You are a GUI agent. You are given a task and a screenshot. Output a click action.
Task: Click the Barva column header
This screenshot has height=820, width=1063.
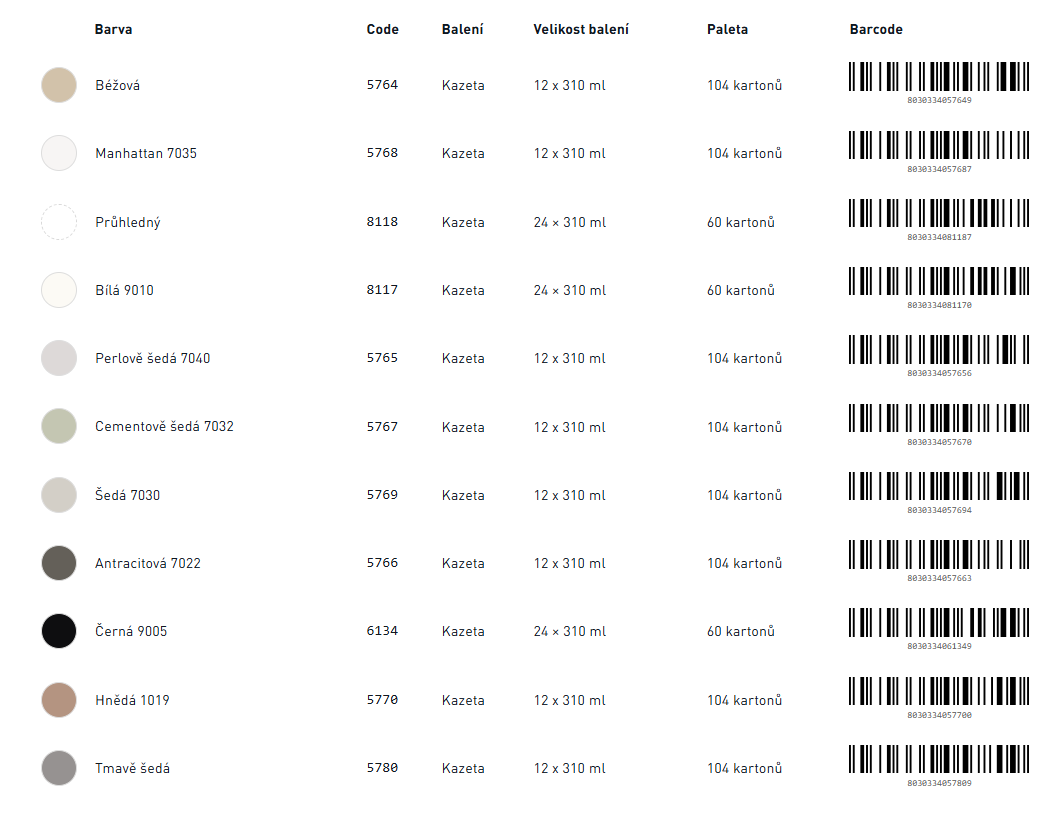pyautogui.click(x=113, y=29)
